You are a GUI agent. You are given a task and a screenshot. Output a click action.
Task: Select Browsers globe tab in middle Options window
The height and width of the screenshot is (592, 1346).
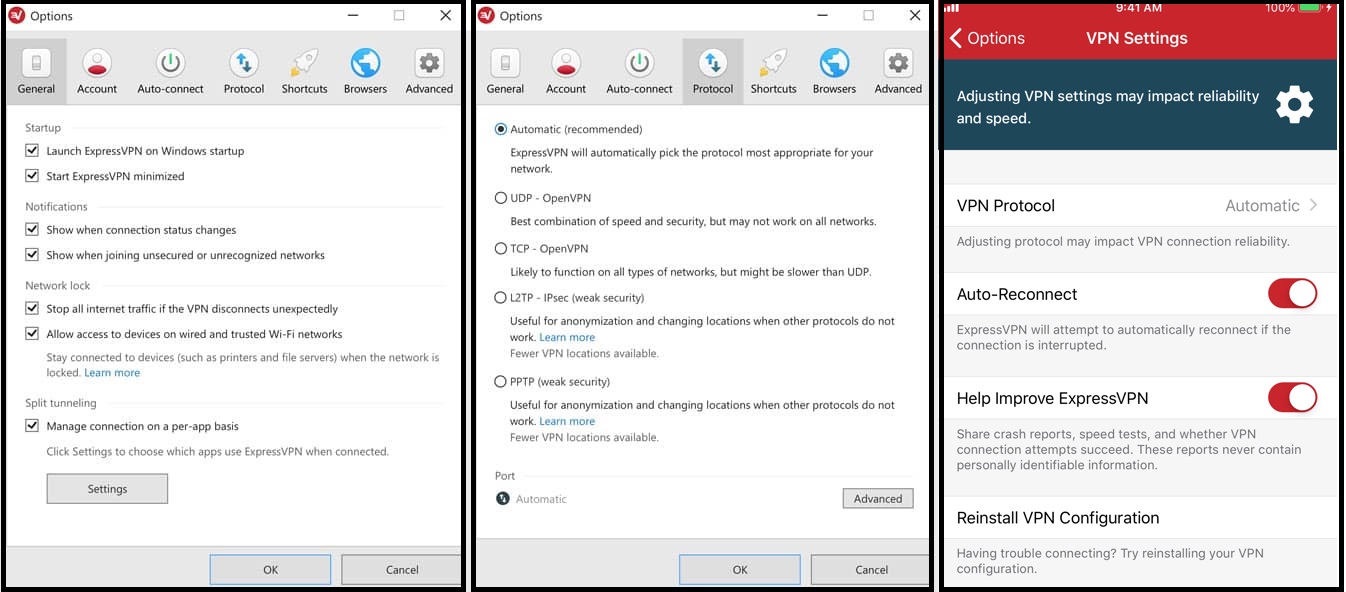834,71
